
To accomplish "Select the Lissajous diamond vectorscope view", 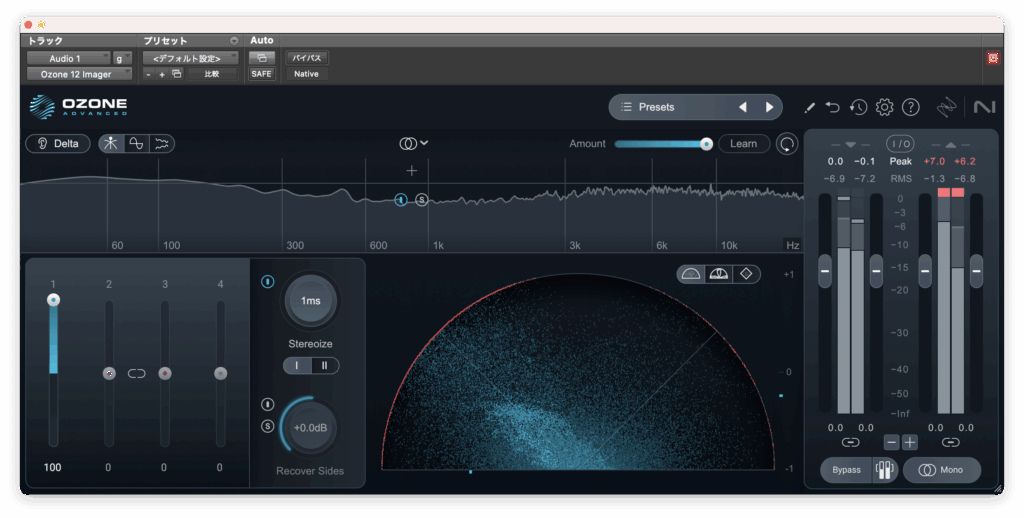I will (744, 274).
